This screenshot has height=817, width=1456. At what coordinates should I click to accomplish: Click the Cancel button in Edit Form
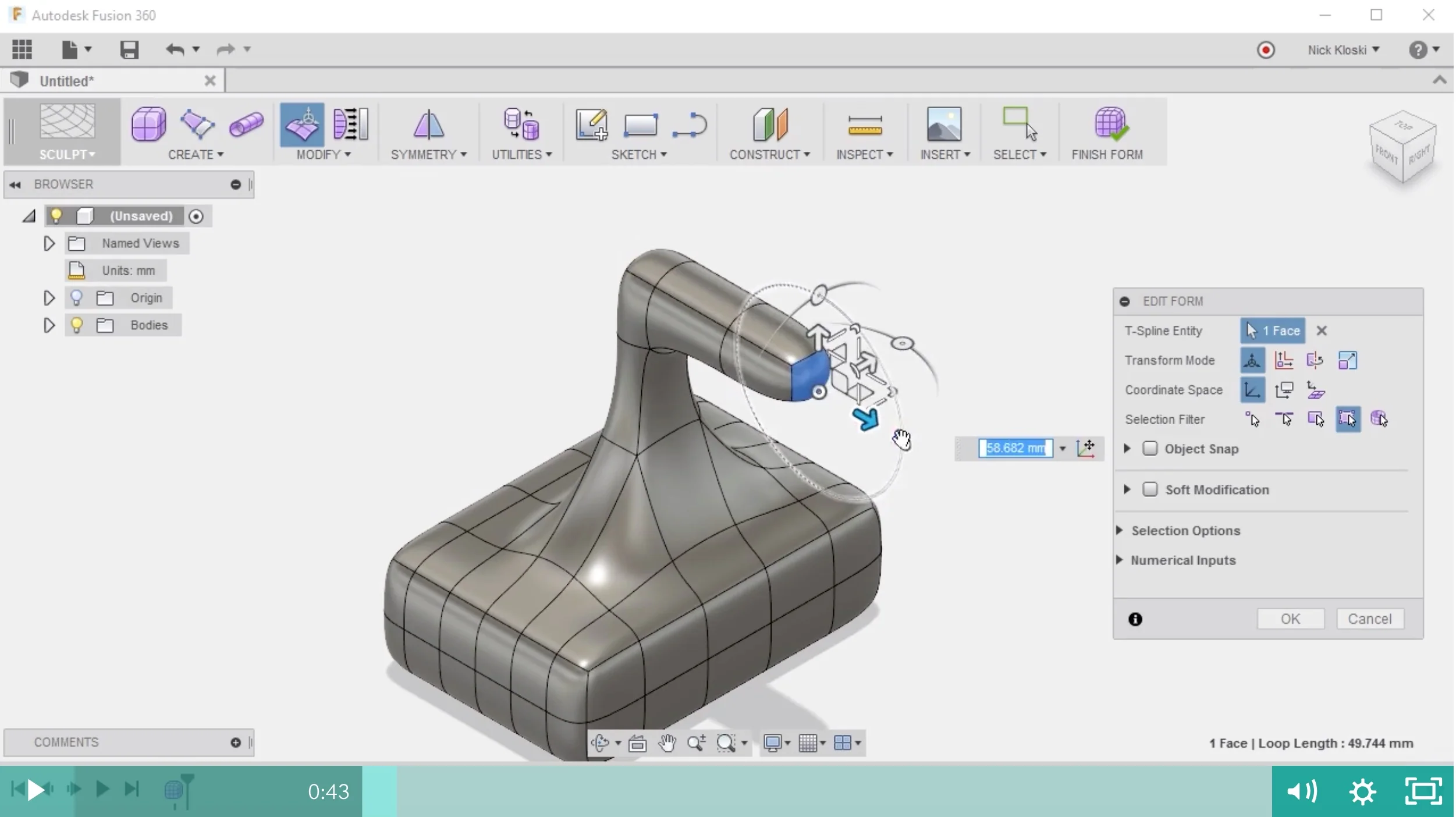click(1370, 619)
